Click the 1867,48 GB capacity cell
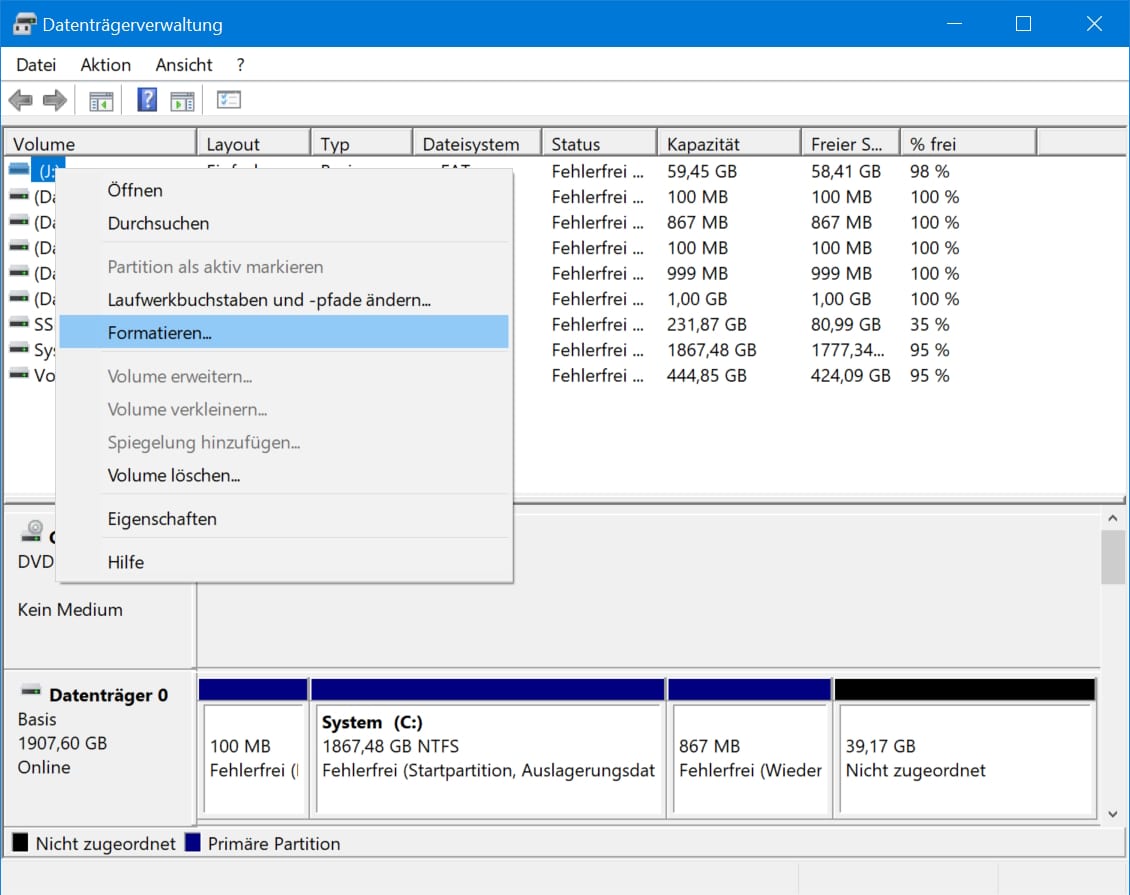The image size is (1130, 895). (711, 350)
